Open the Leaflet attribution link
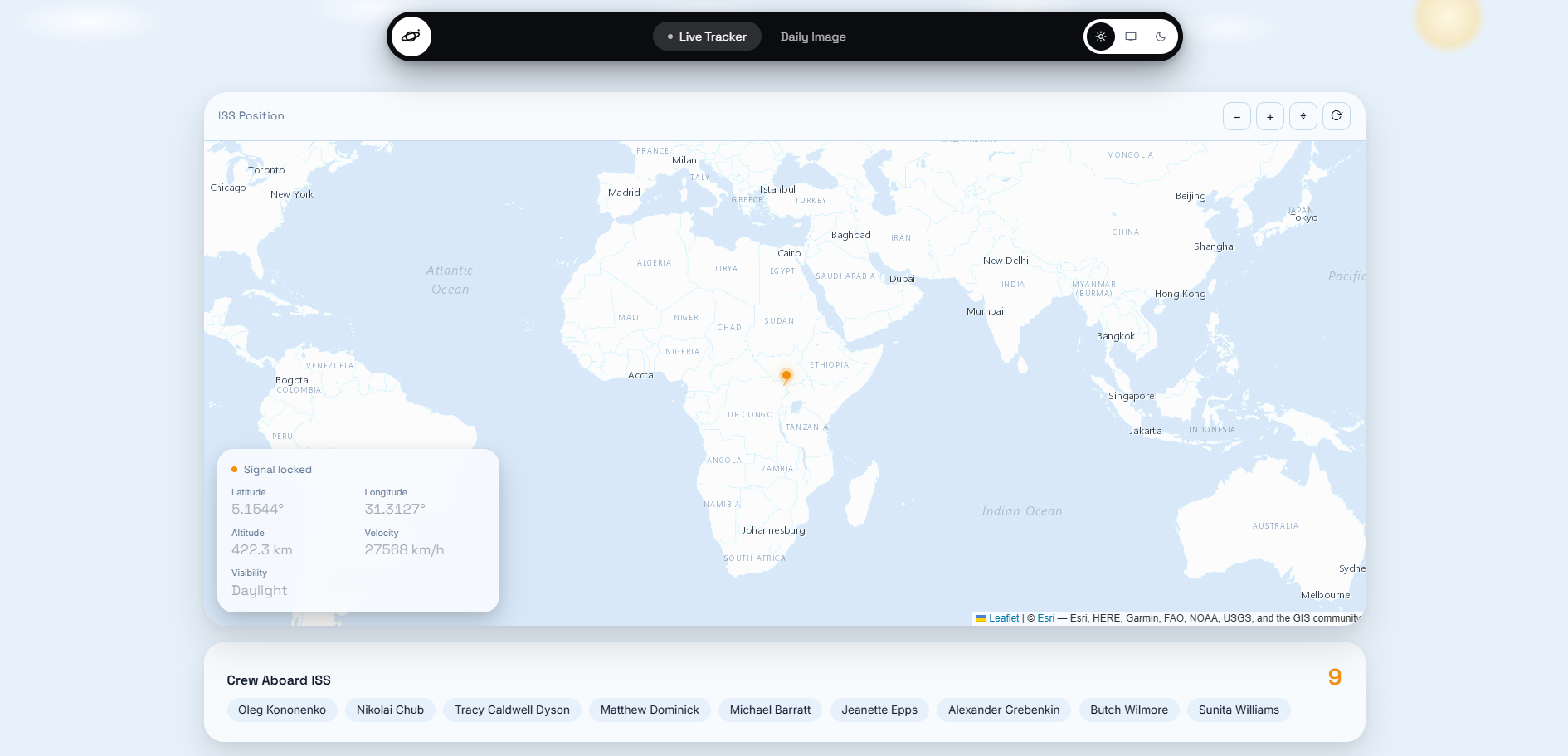The image size is (1568, 756). point(998,618)
